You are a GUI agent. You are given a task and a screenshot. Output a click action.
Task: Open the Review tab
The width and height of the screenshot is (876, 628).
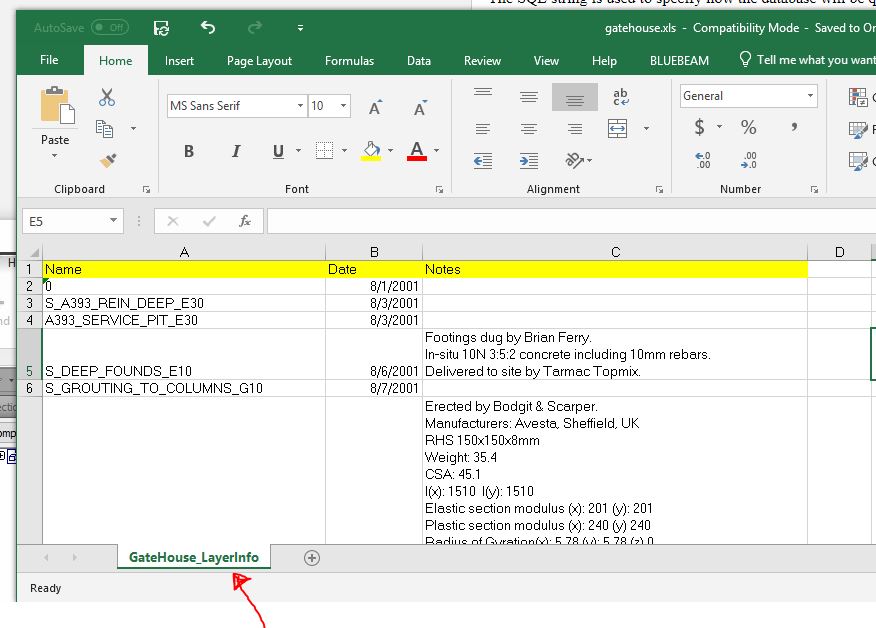click(x=482, y=60)
